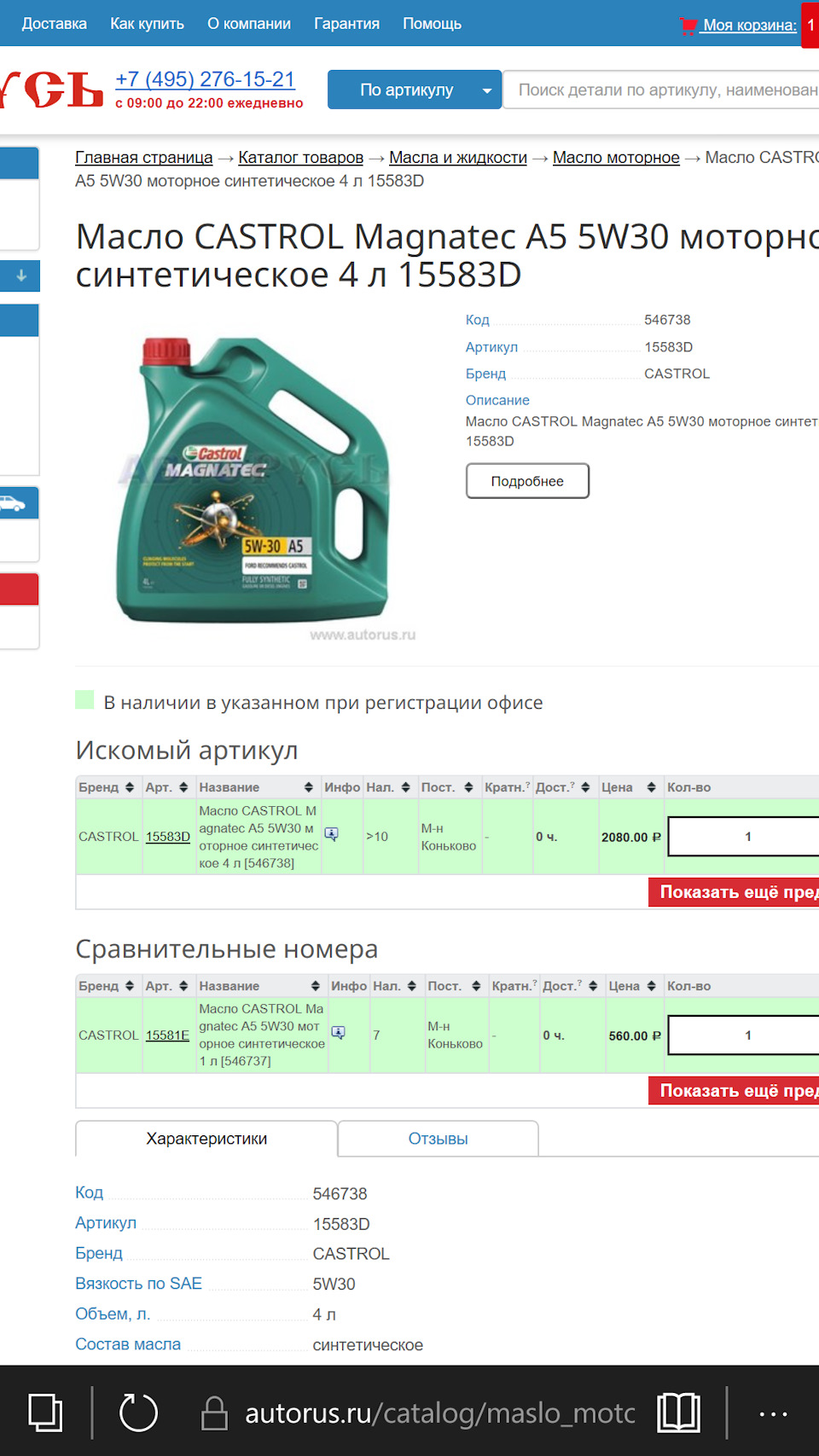Open Доставка menu item
Viewport: 819px width, 1456px height.
tap(54, 24)
